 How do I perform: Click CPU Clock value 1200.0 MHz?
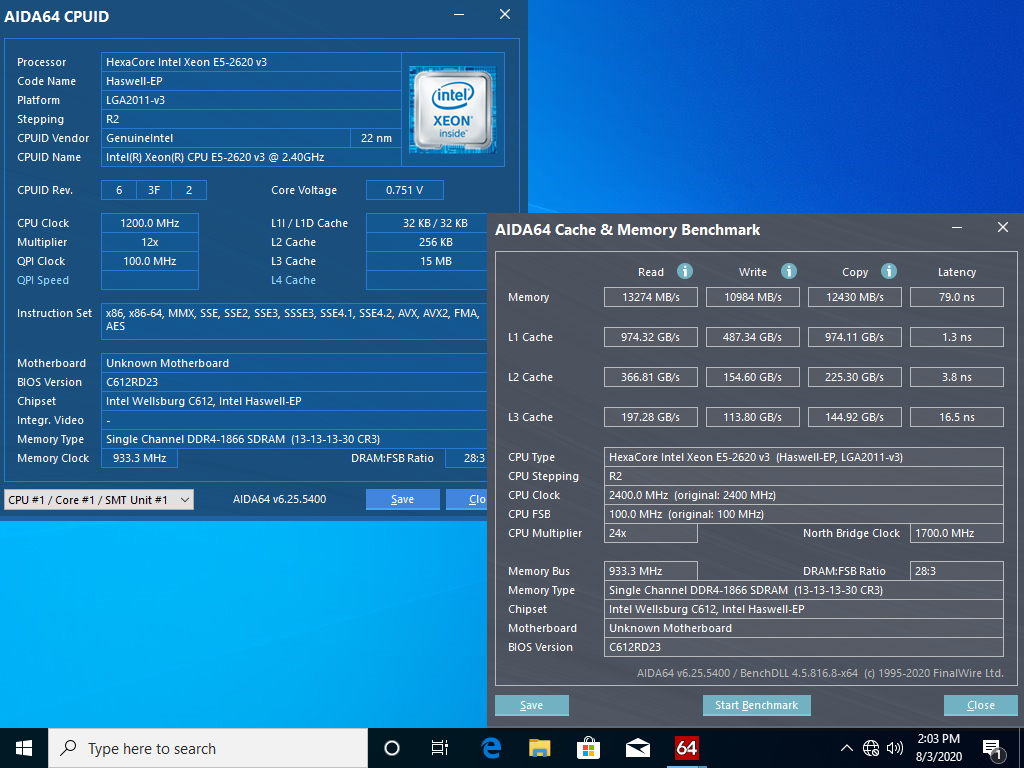[x=150, y=223]
